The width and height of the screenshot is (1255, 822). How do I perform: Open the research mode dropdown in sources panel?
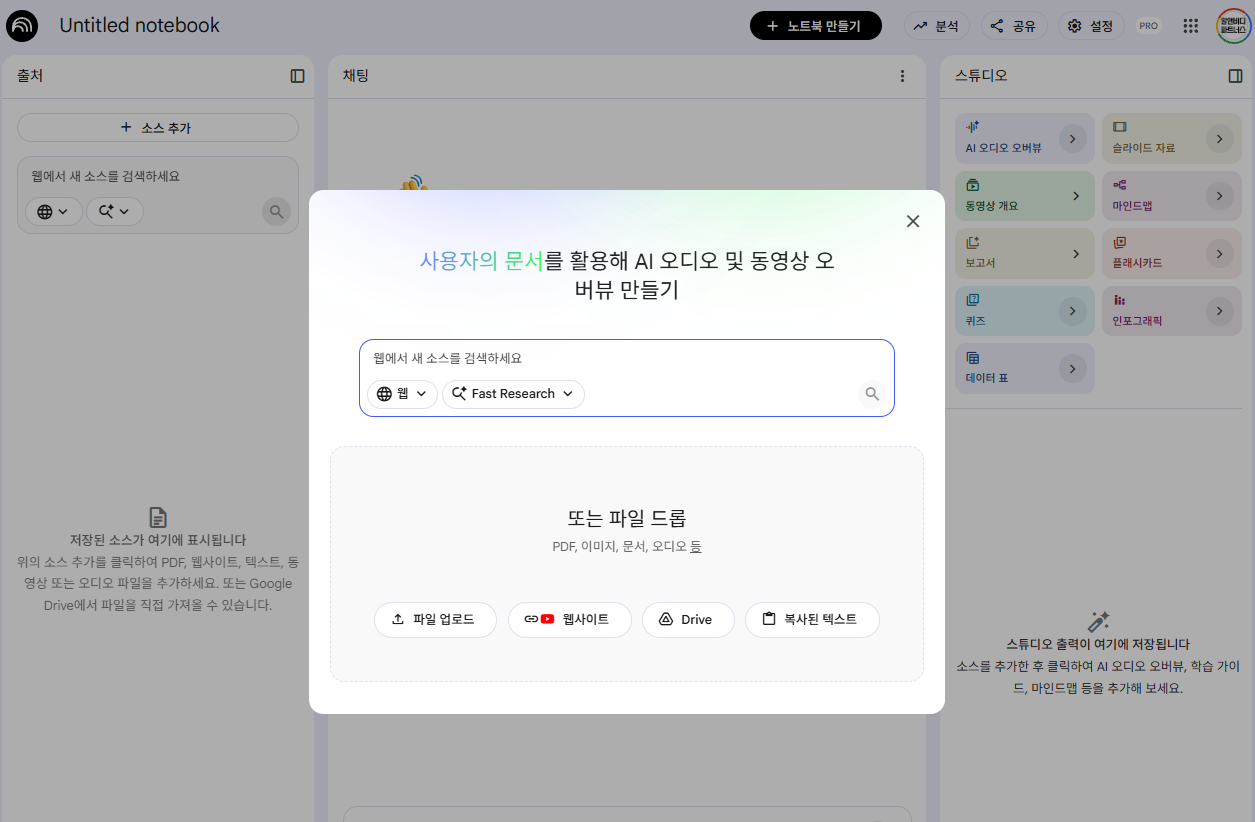115,211
